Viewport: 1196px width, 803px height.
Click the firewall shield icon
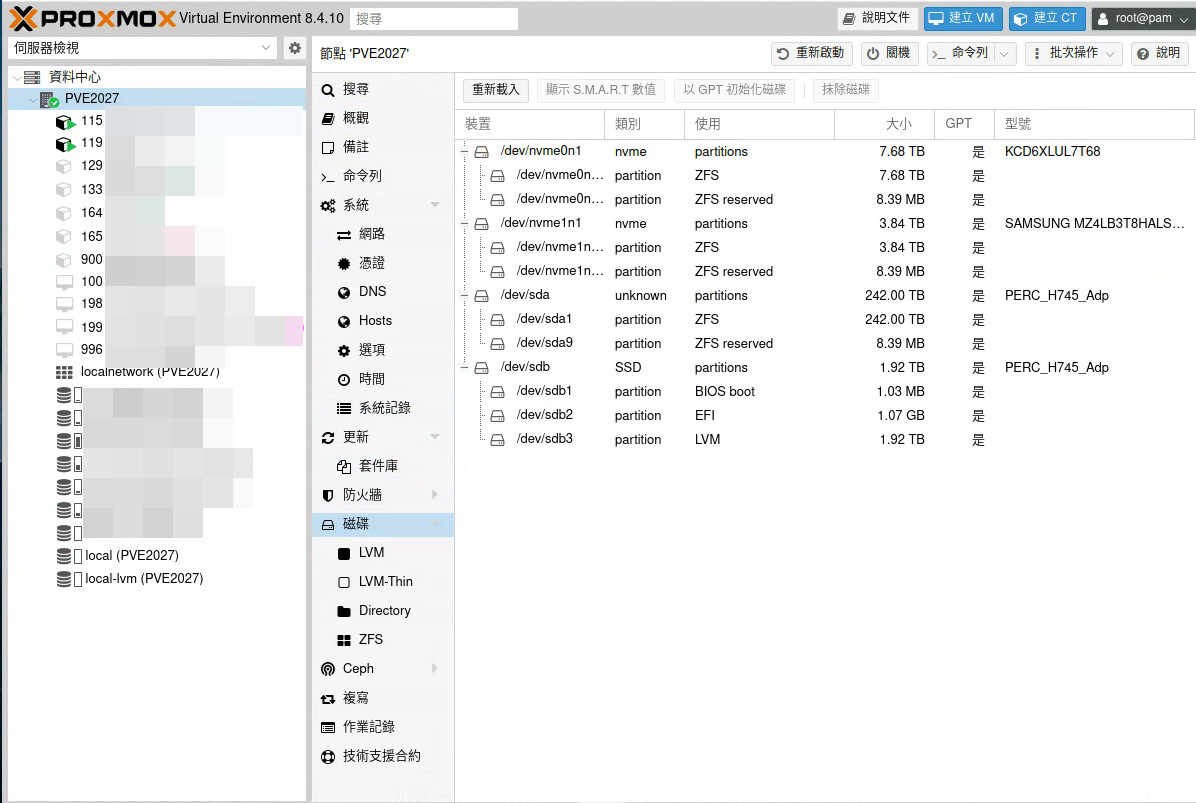pyautogui.click(x=328, y=495)
